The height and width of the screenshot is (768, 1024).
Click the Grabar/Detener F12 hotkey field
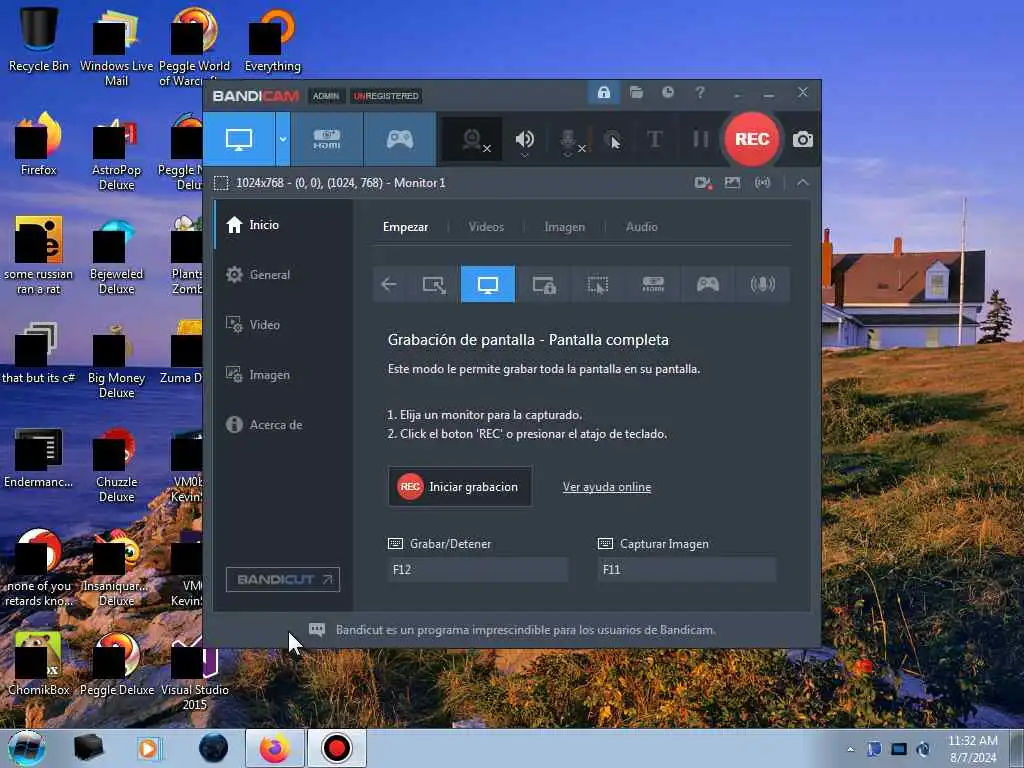[477, 569]
